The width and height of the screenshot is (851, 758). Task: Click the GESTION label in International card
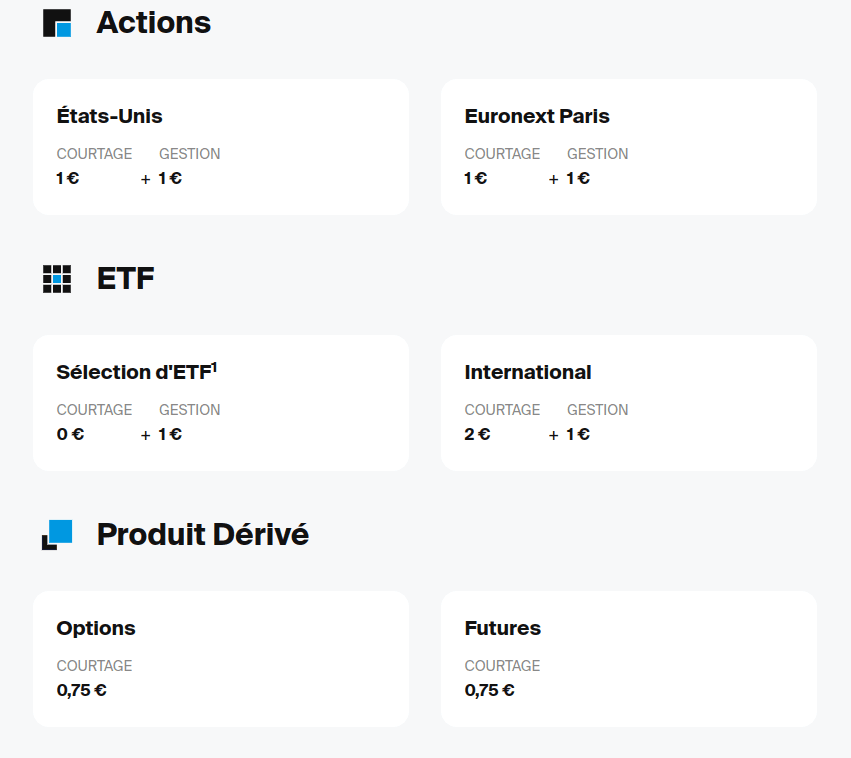click(x=597, y=410)
